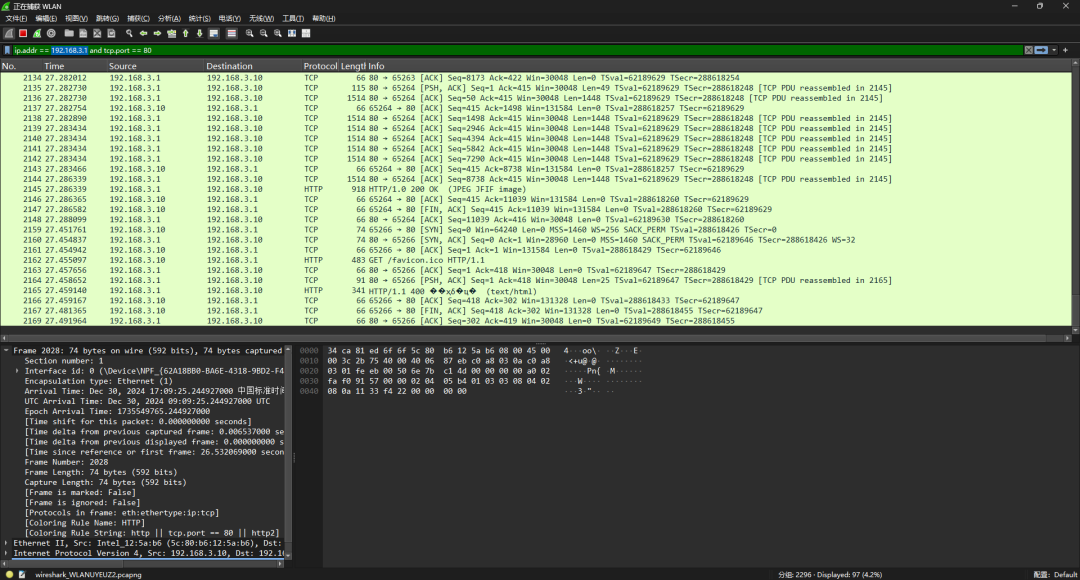This screenshot has width=1080, height=580.
Task: Select packet 2145 HTTP/1.0 200 OK row
Action: coord(536,189)
